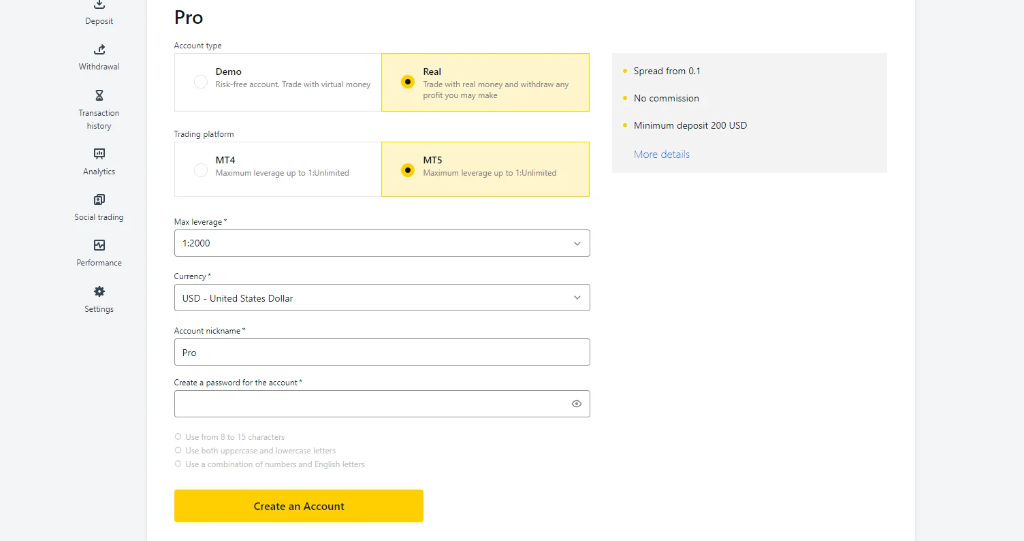Choose the MT5 trading platform radio
The height and width of the screenshot is (541, 1024).
pos(407,170)
